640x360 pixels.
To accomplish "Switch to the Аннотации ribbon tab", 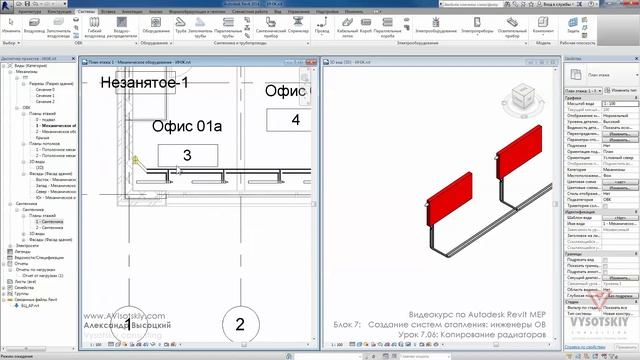I will 132,11.
